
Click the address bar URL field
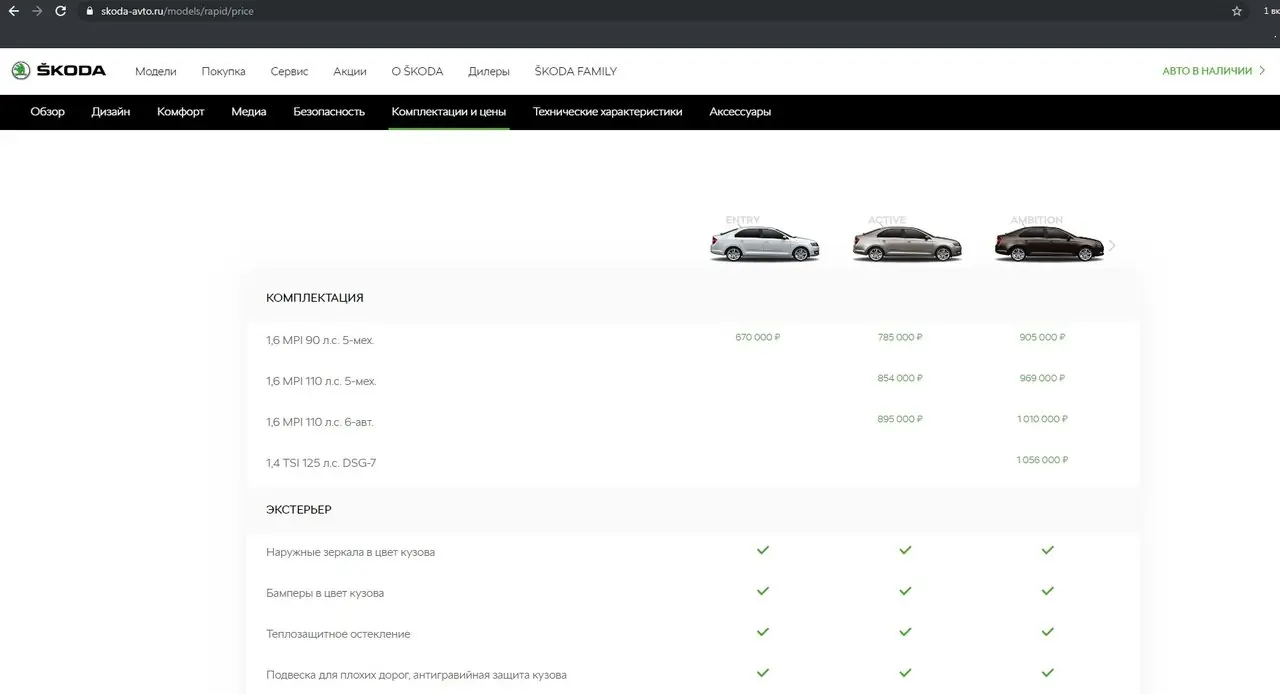pos(660,11)
